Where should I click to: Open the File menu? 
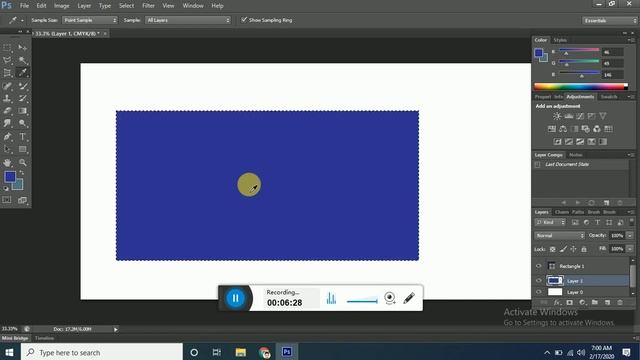tap(24, 6)
